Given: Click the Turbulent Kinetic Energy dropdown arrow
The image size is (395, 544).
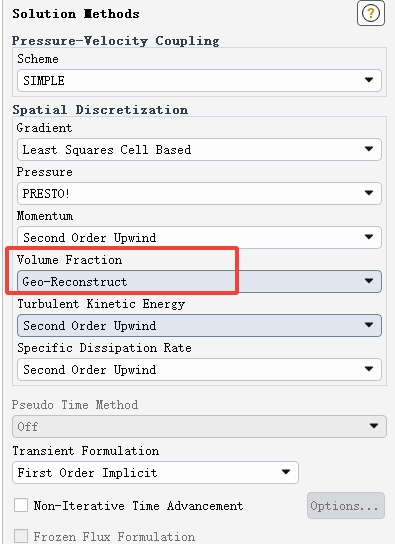Looking at the screenshot, I should pos(369,325).
